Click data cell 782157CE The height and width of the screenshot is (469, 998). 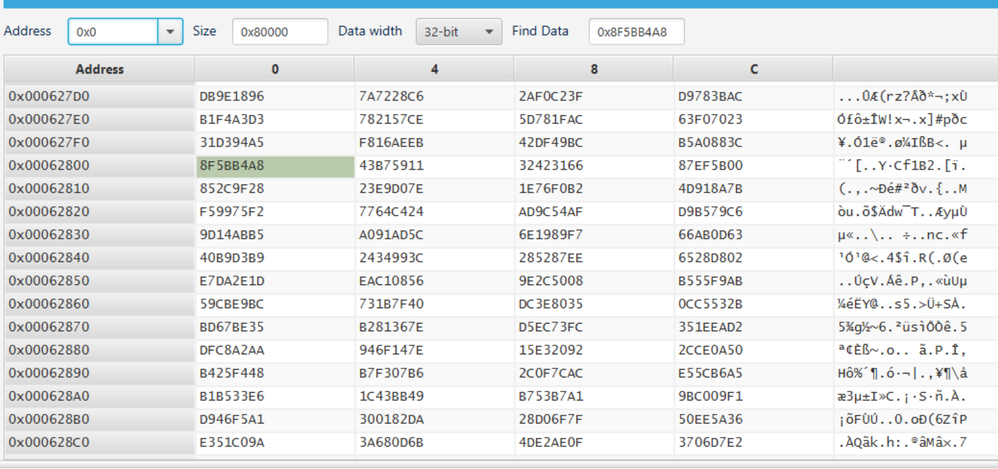tap(435, 120)
